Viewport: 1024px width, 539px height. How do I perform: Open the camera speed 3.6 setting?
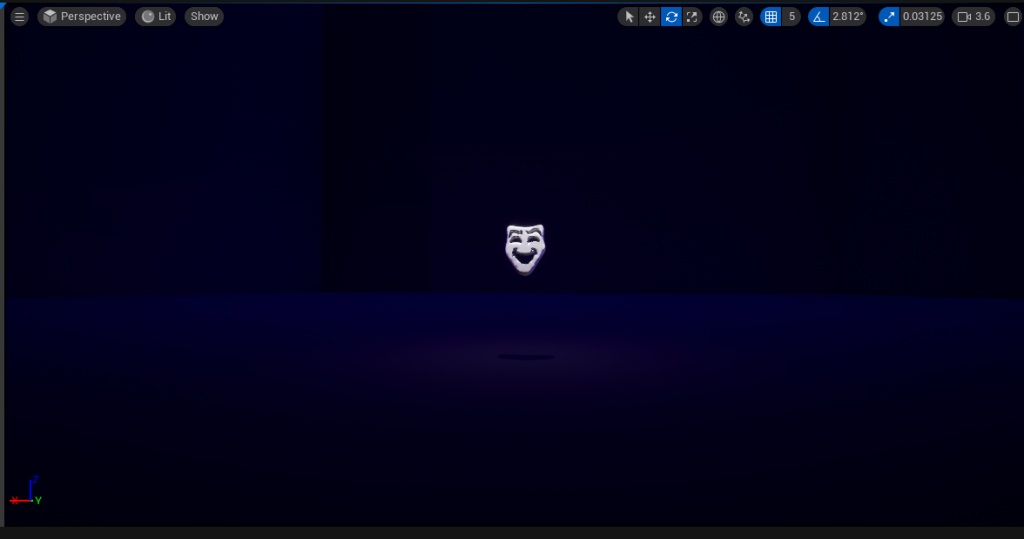[x=973, y=16]
